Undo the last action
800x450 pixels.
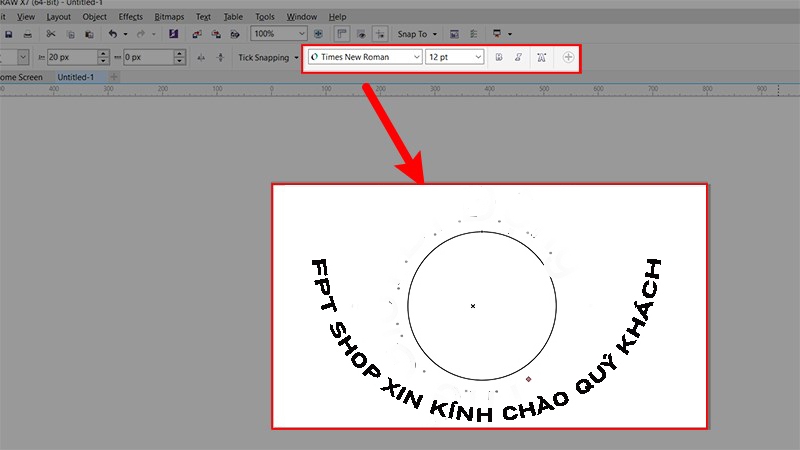[113, 34]
